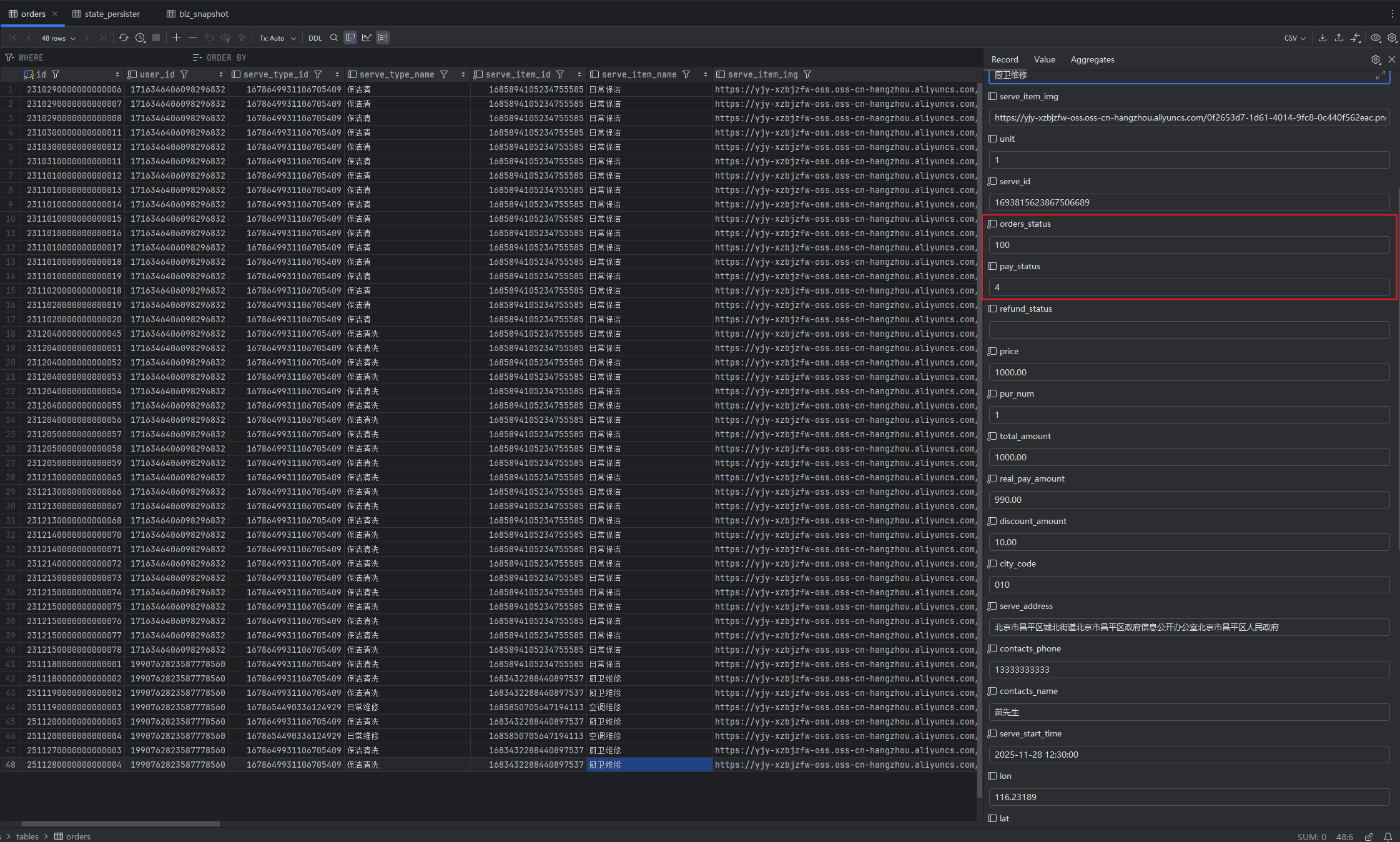Delete row using minus icon
This screenshot has height=842, width=1400.
(x=192, y=37)
